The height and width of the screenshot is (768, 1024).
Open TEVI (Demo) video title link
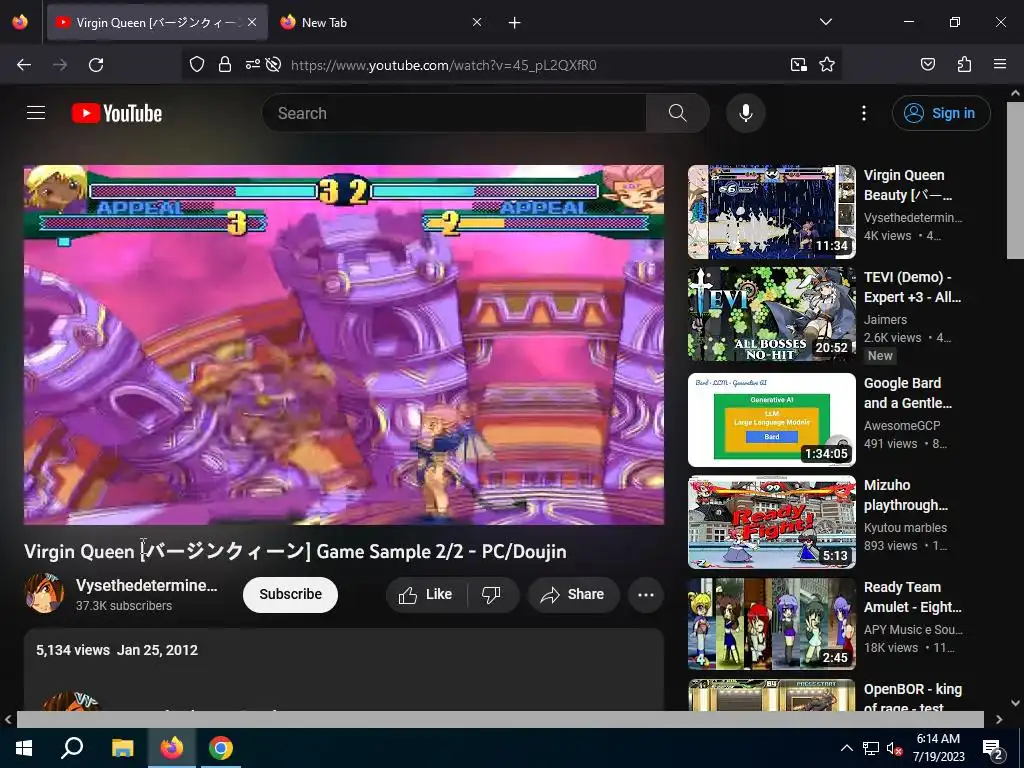click(x=912, y=287)
